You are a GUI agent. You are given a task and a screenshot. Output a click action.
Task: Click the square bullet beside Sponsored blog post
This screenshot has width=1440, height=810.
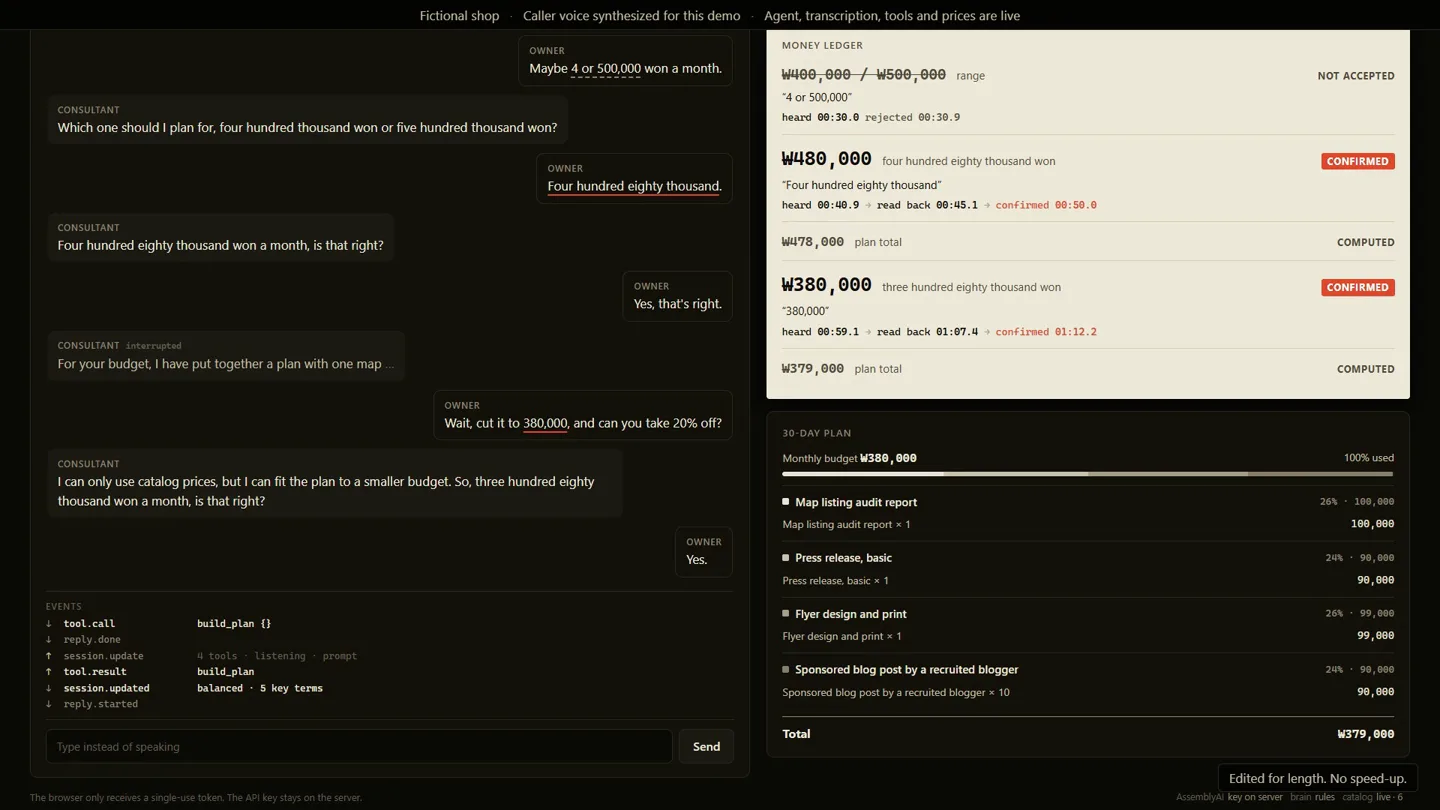[786, 670]
